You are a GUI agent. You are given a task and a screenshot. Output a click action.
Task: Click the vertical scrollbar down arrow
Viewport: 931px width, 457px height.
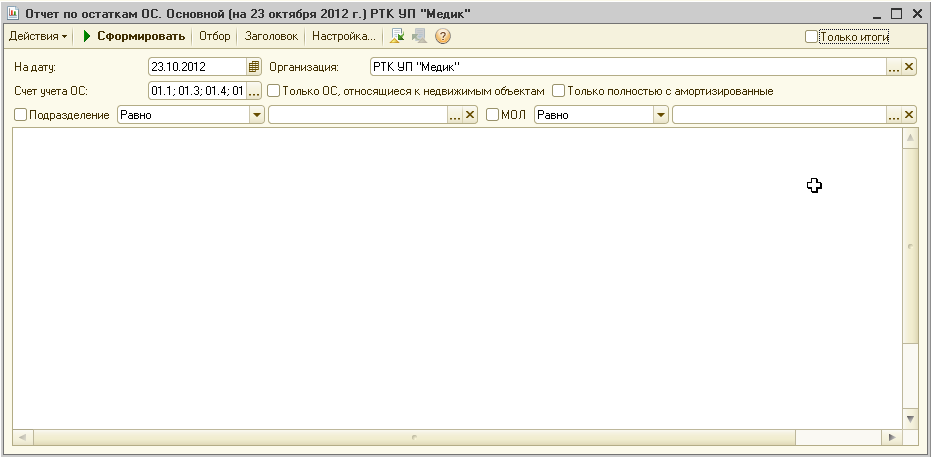click(x=910, y=418)
